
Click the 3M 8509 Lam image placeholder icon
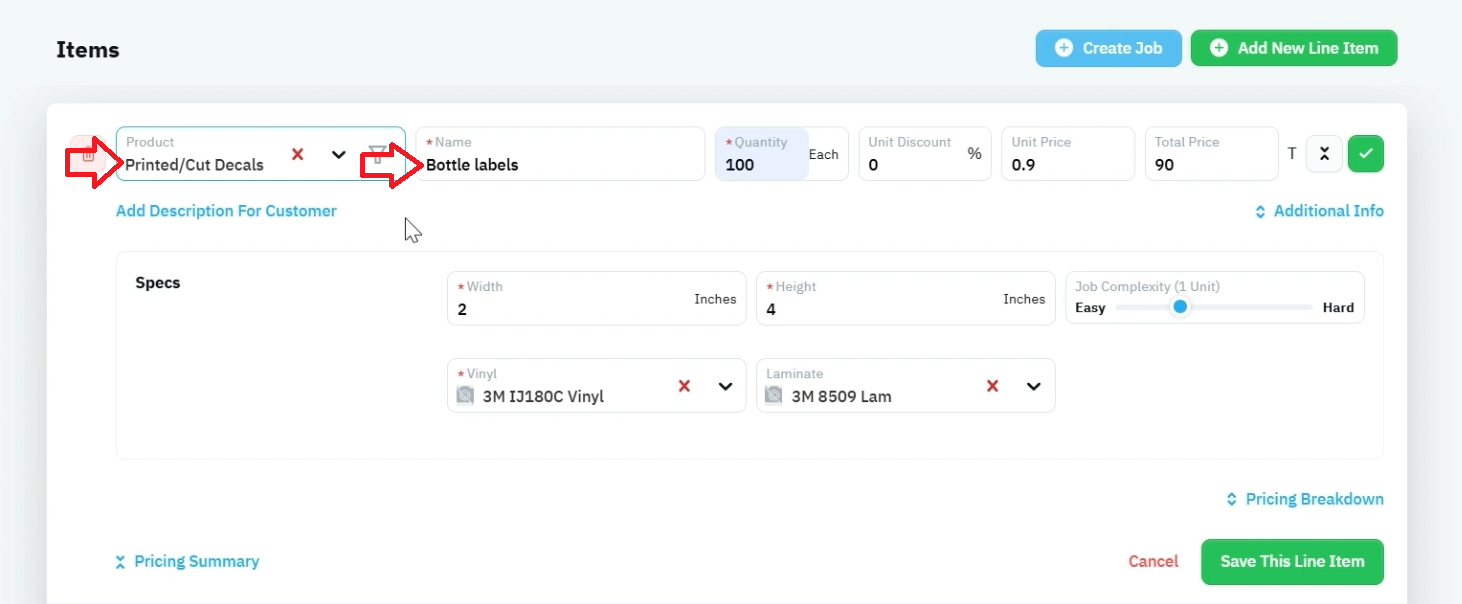click(774, 395)
